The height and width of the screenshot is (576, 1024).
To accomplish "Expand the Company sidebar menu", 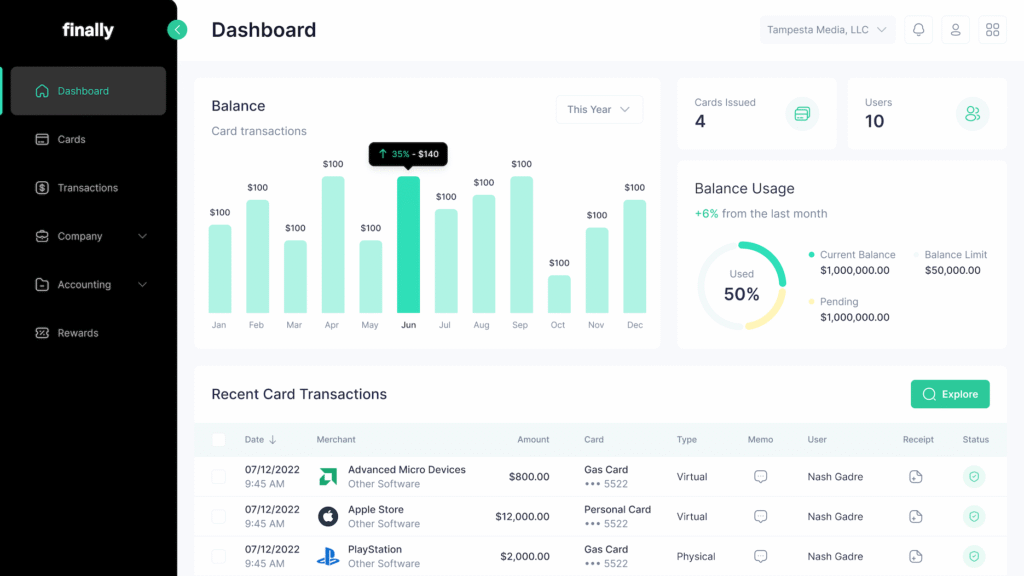I will [x=88, y=236].
